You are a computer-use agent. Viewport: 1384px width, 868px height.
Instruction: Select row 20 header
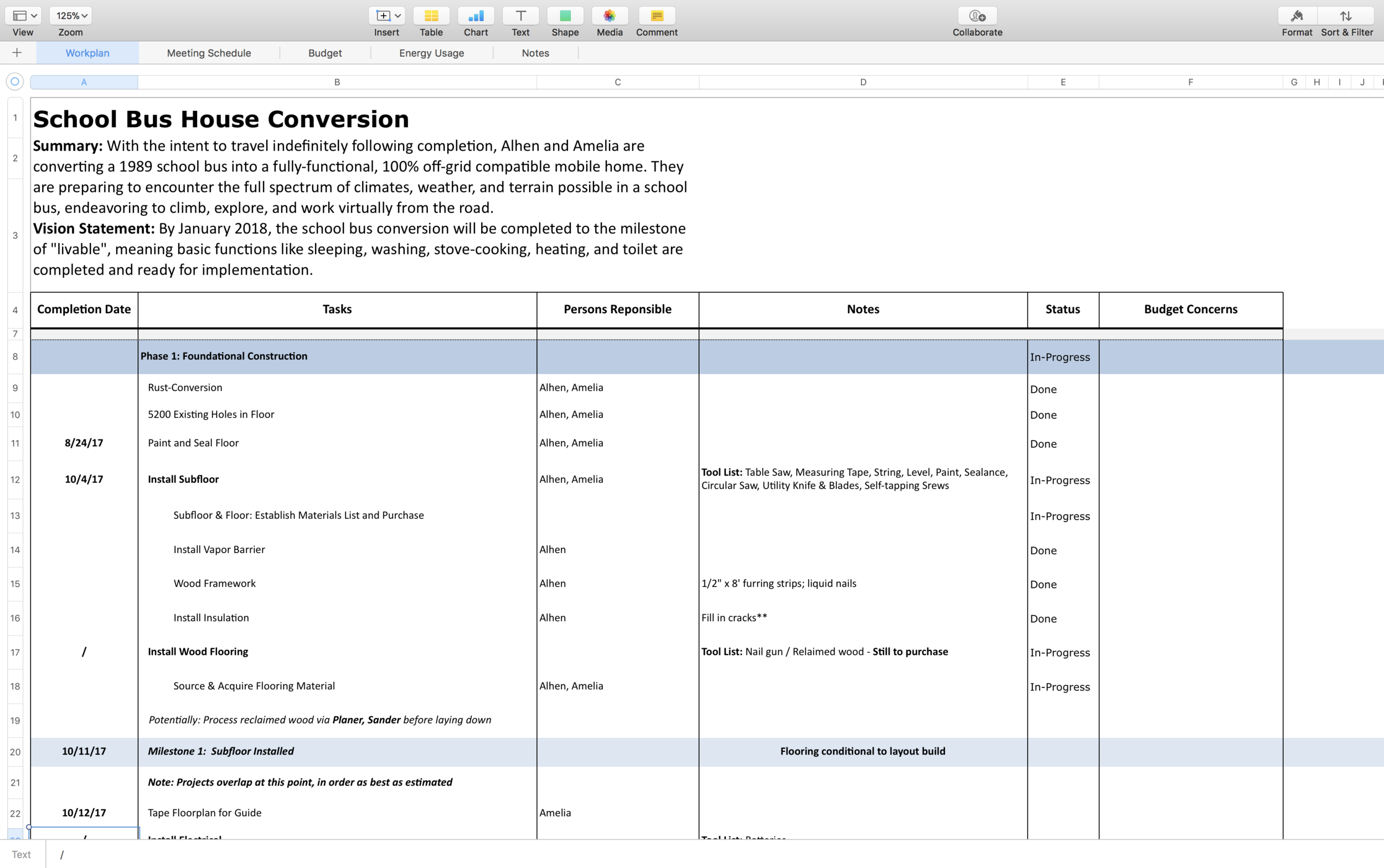15,752
